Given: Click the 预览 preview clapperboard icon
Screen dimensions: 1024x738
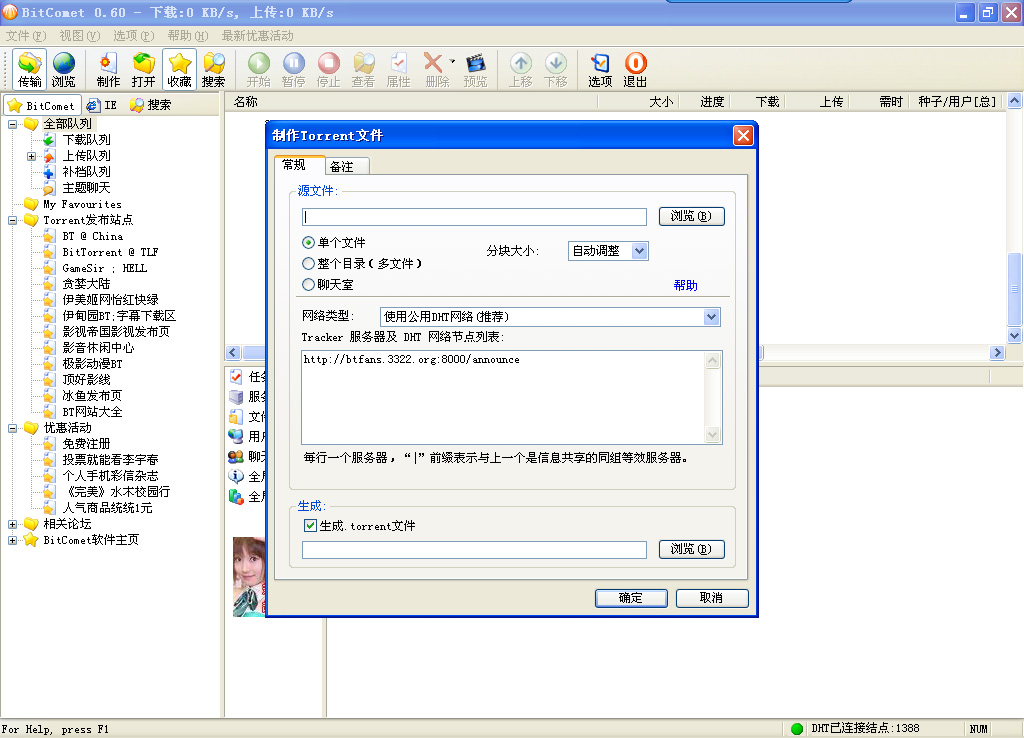Looking at the screenshot, I should tap(475, 69).
